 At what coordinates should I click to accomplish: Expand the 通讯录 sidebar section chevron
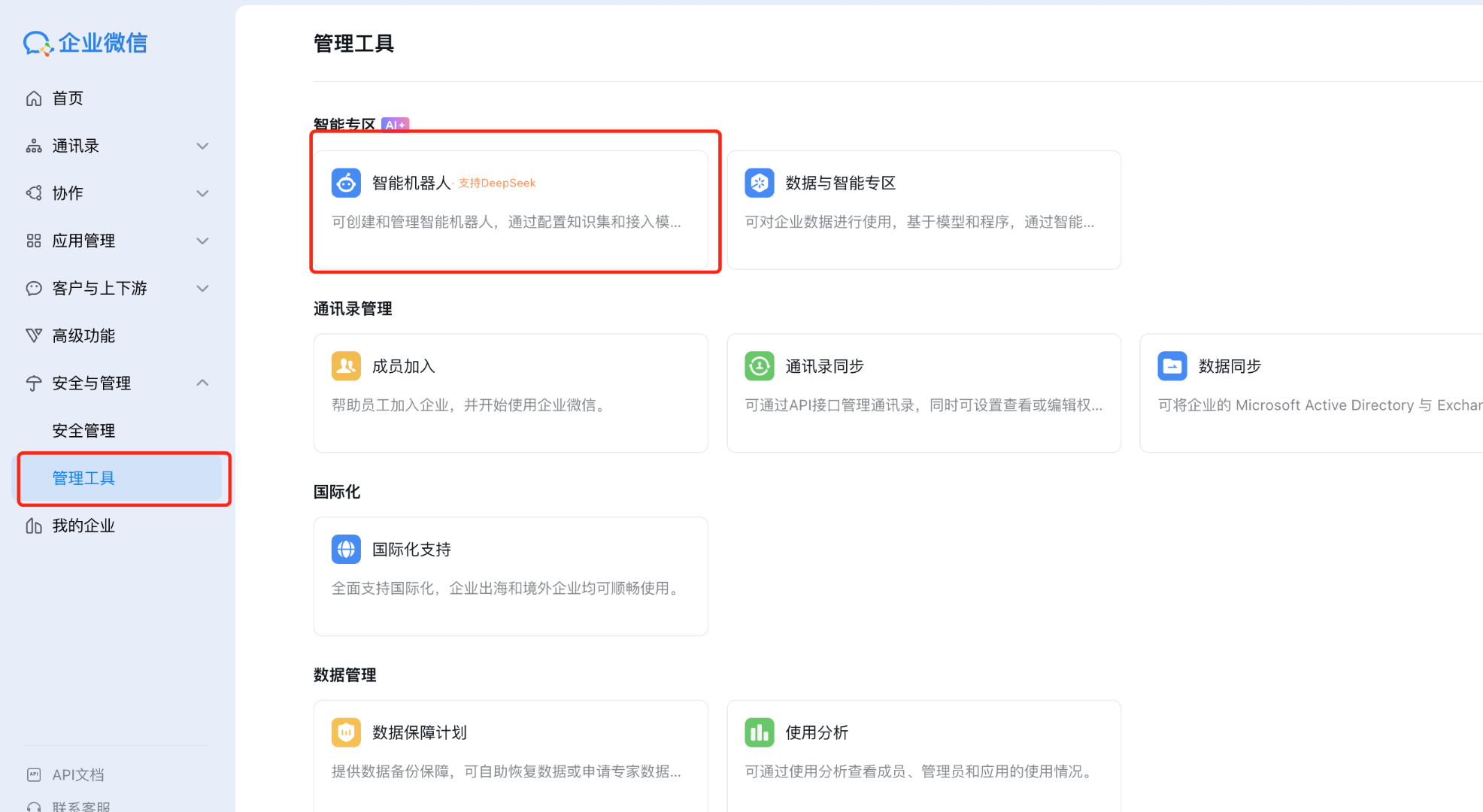(202, 146)
